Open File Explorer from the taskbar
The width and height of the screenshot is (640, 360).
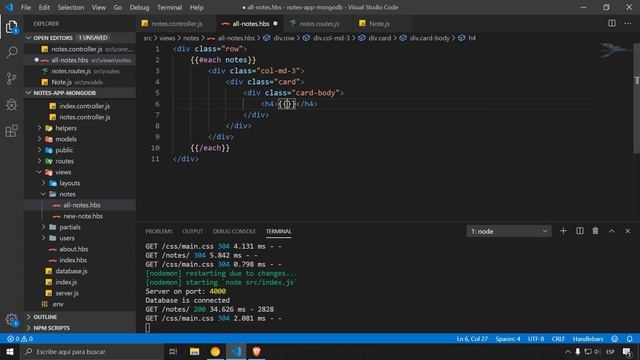pyautogui.click(x=194, y=351)
